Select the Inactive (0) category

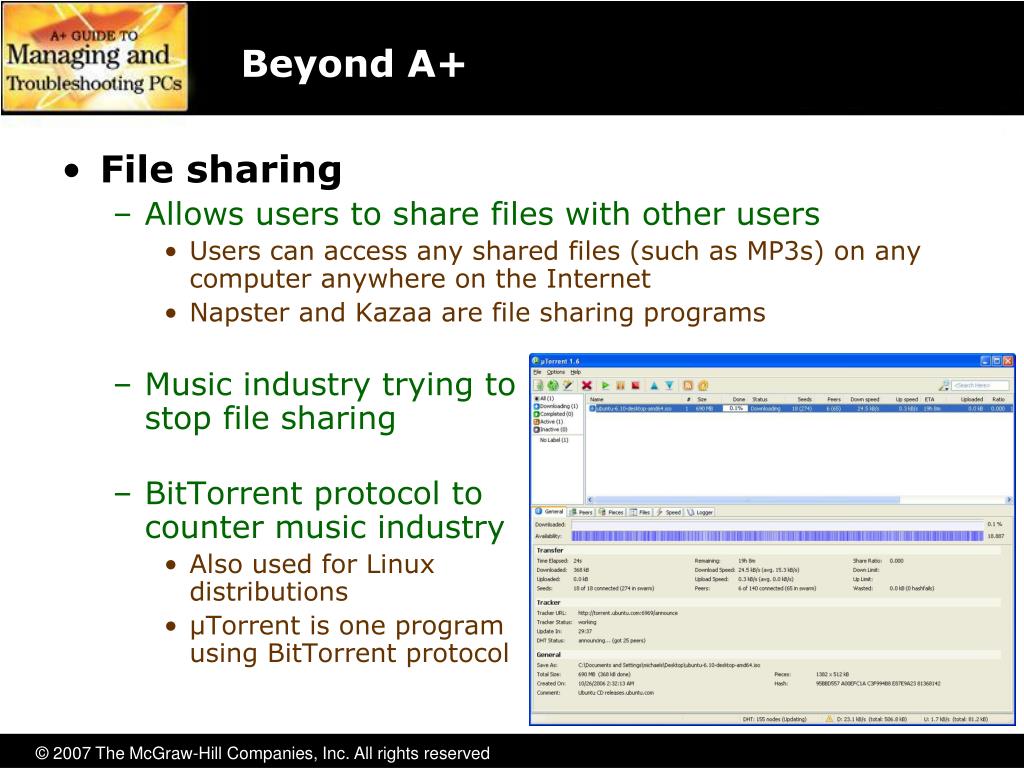(551, 430)
